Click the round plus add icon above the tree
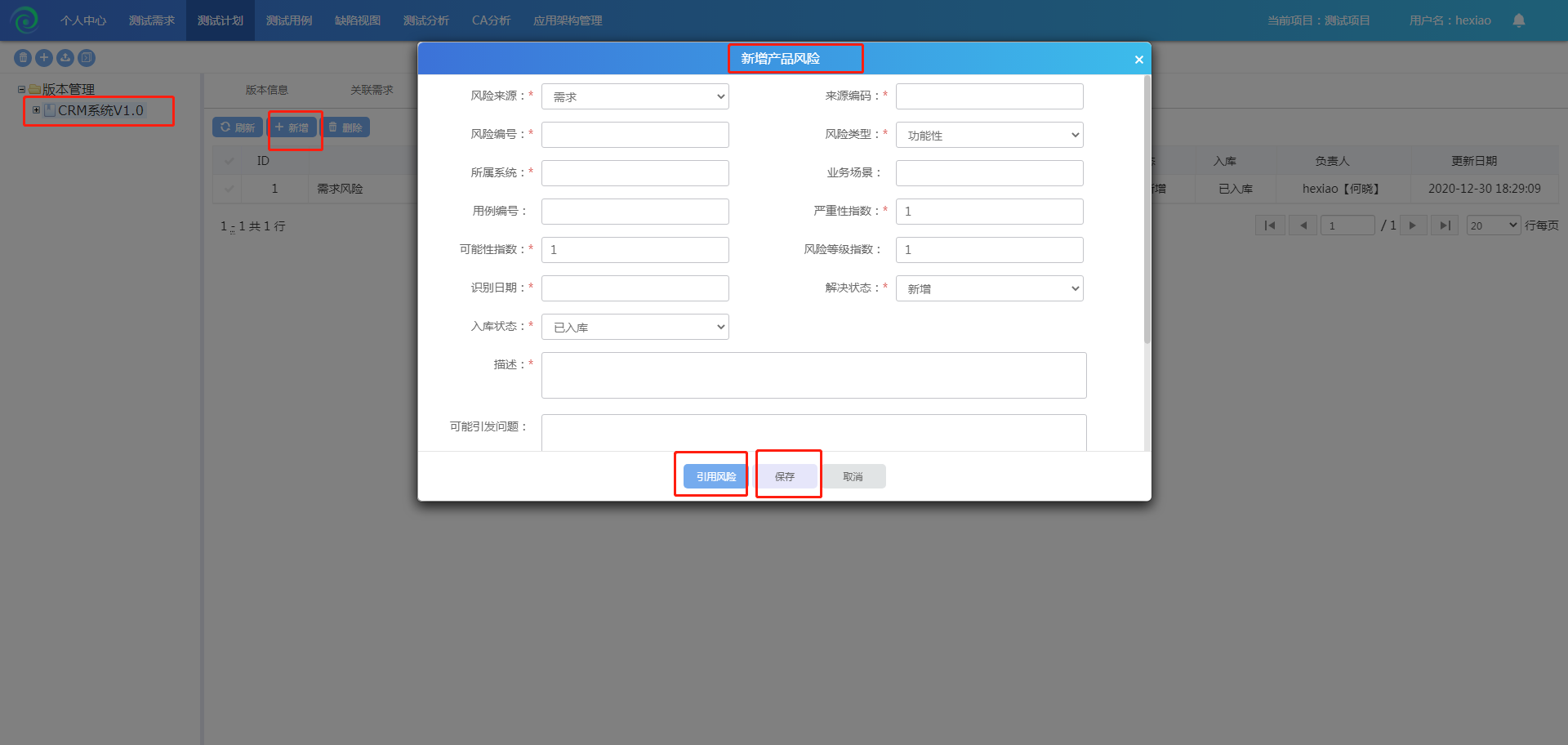Viewport: 1568px width, 745px height. click(44, 58)
